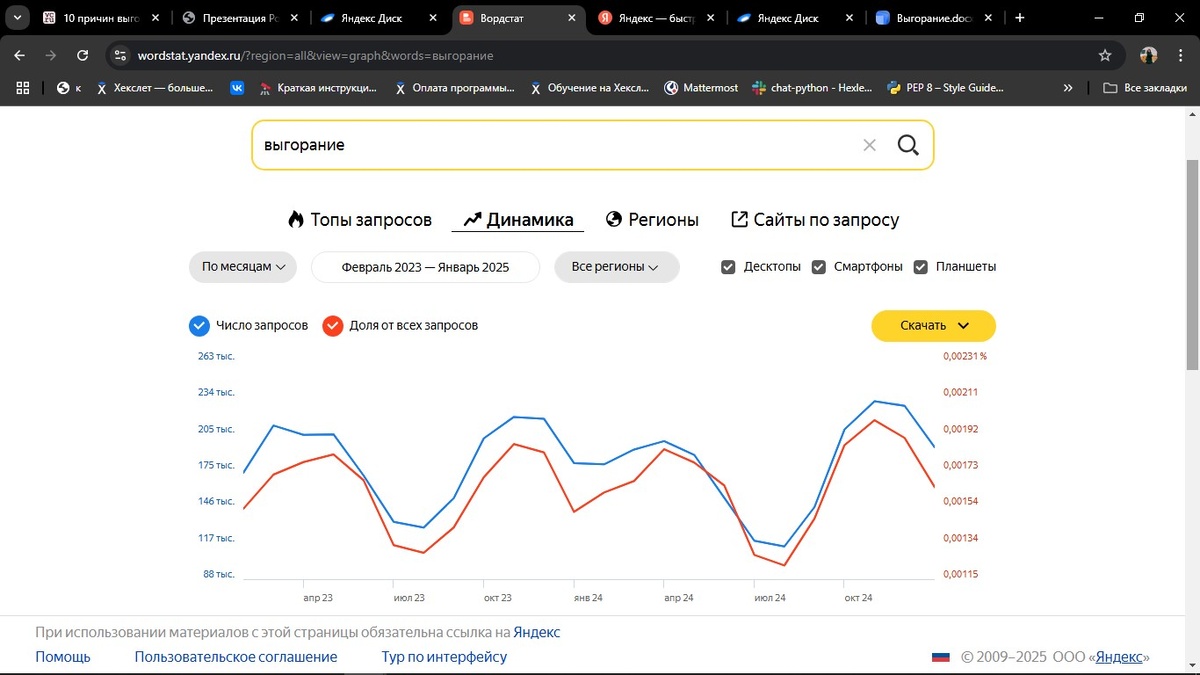Viewport: 1200px width, 675px height.
Task: Expand the По месяцам dropdown
Action: pyautogui.click(x=243, y=267)
